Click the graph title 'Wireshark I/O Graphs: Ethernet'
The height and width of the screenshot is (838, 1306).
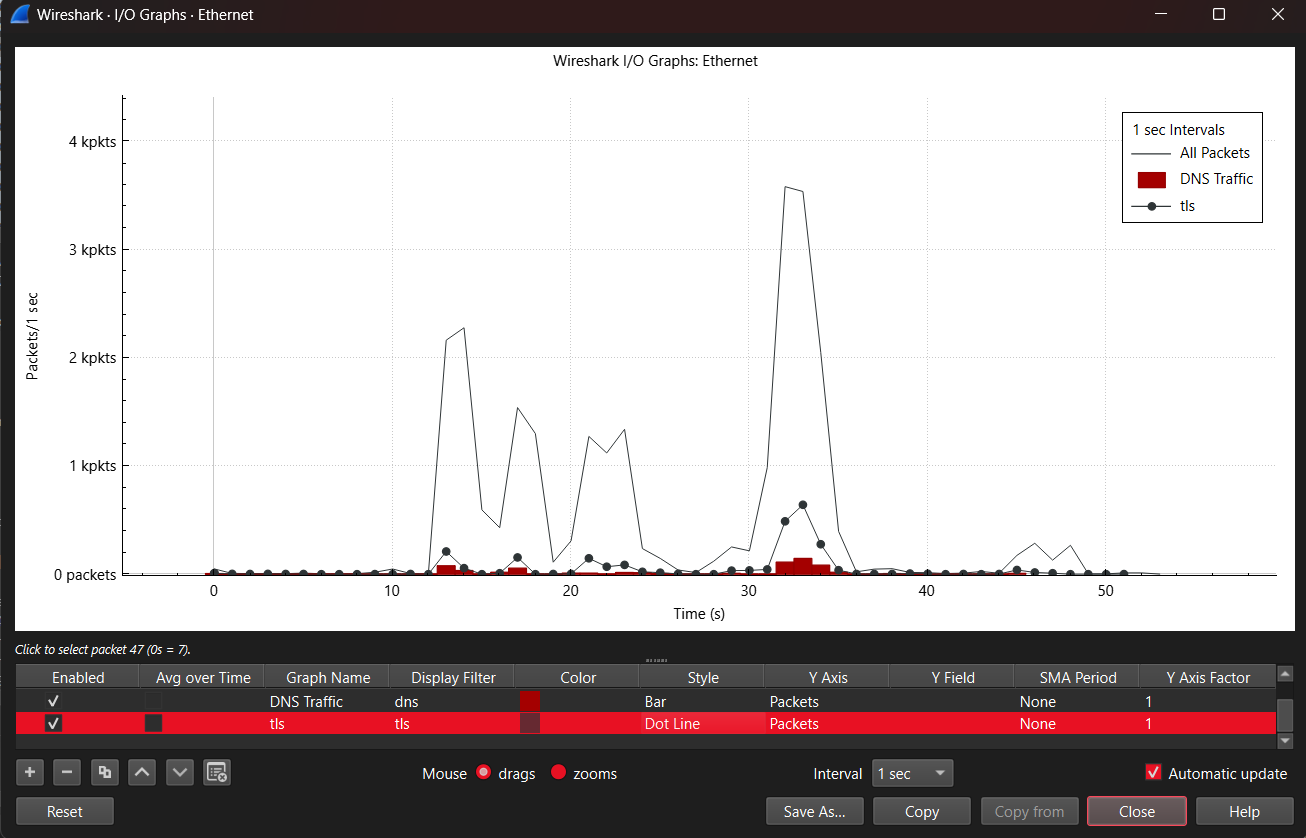coord(655,61)
